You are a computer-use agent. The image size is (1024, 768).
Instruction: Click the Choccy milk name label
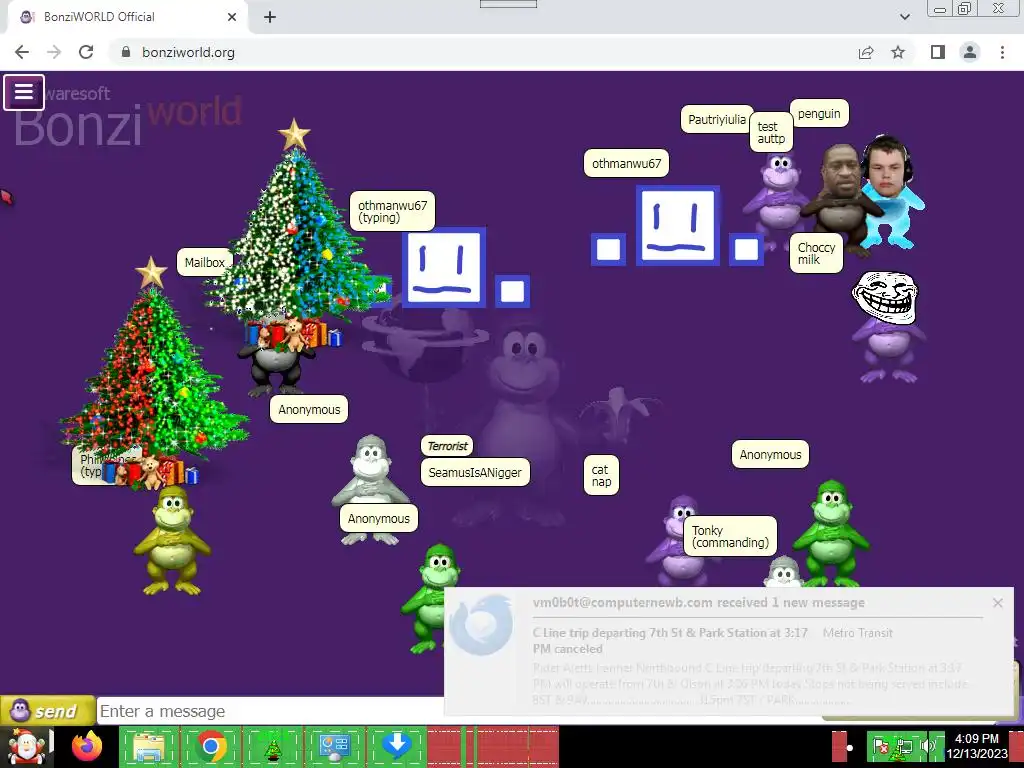[x=816, y=253]
